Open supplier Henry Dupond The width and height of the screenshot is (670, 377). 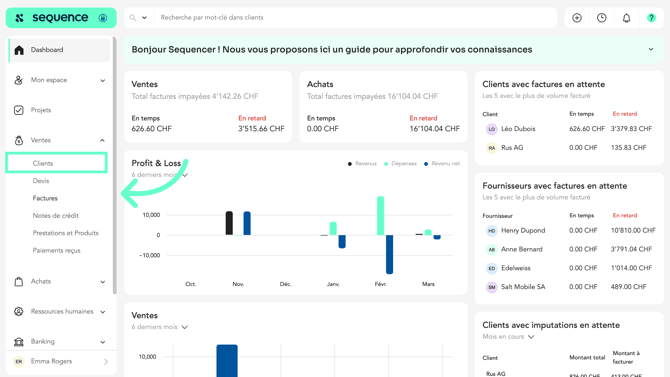tap(523, 231)
